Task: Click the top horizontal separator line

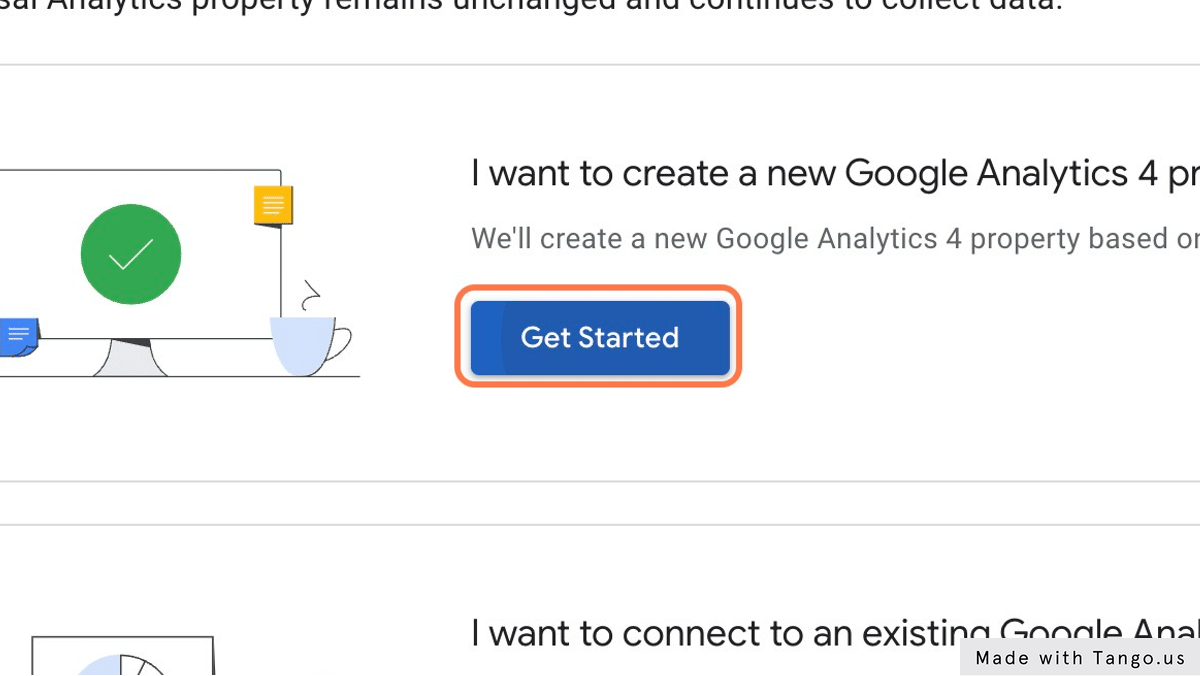Action: (x=600, y=63)
